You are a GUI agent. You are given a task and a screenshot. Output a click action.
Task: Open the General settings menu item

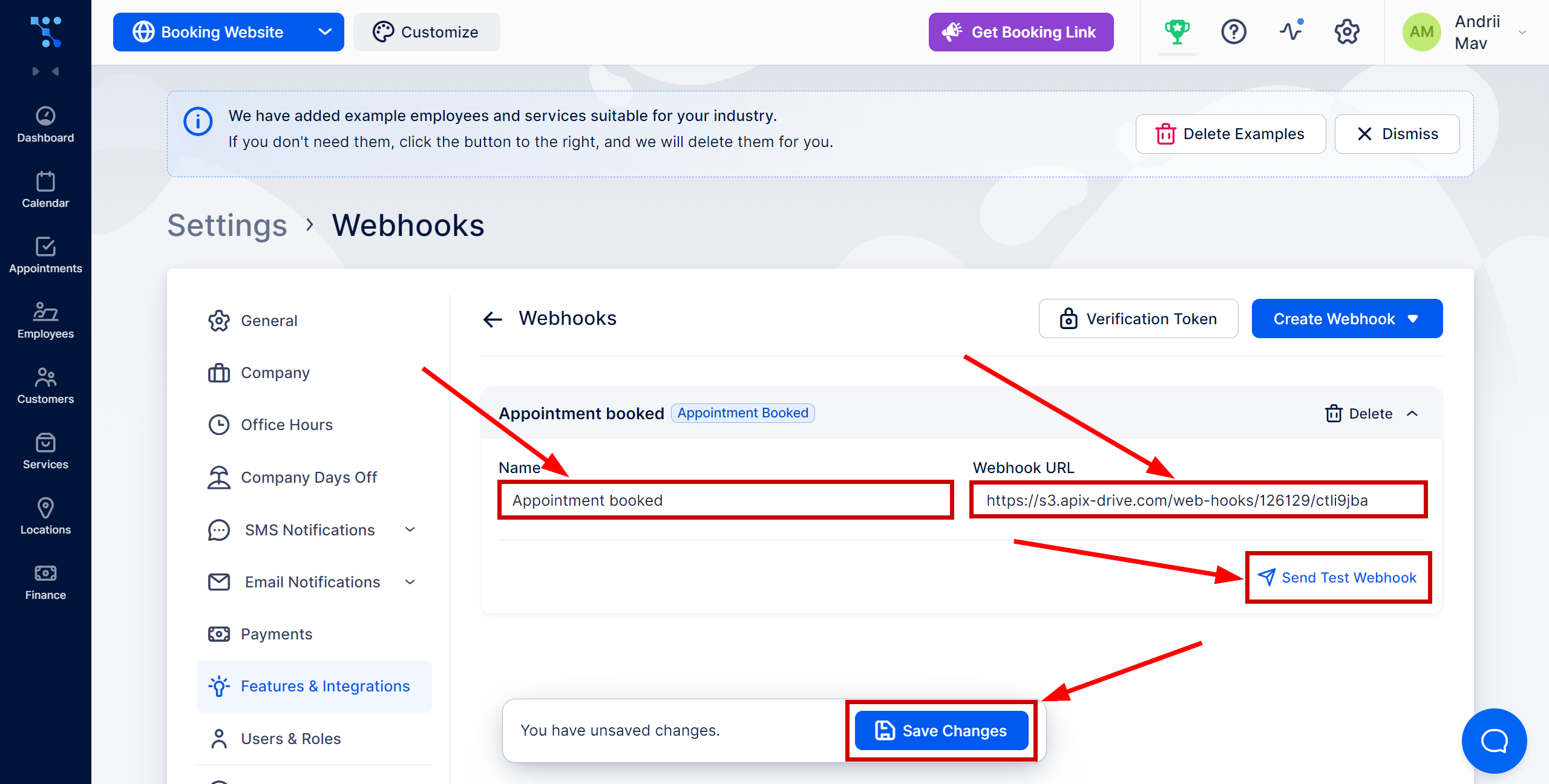269,320
